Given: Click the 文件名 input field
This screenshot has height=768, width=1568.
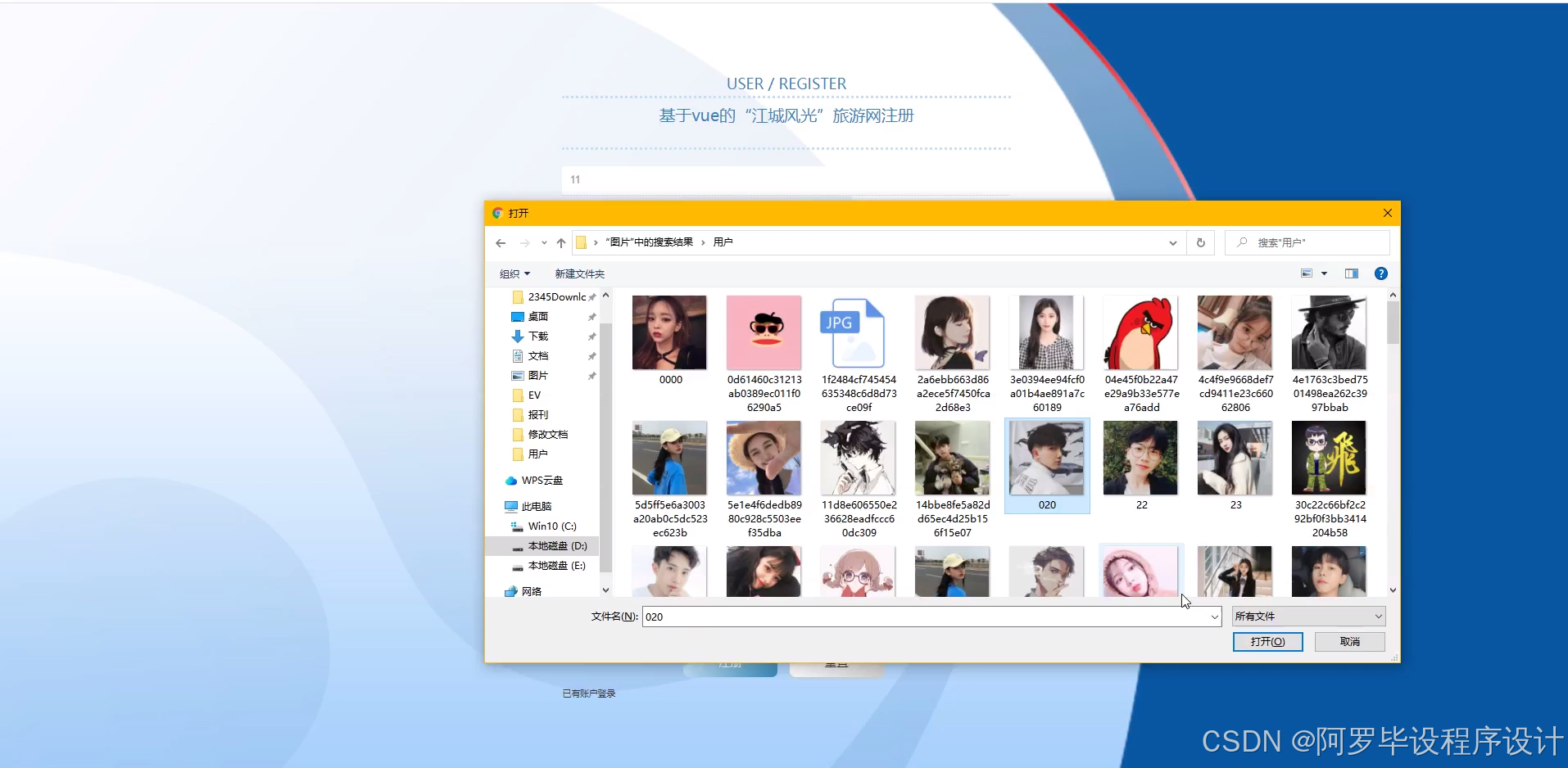Looking at the screenshot, I should click(x=925, y=617).
